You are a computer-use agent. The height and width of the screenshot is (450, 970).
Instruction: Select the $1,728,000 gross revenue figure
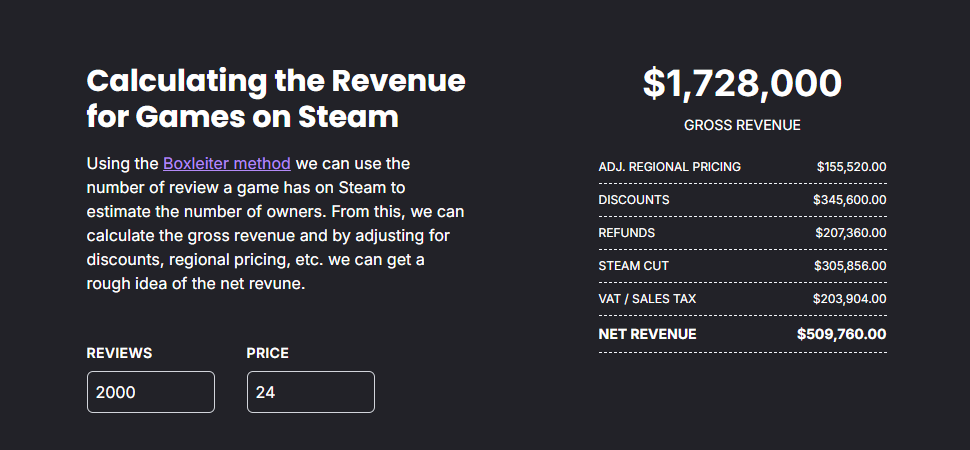742,84
